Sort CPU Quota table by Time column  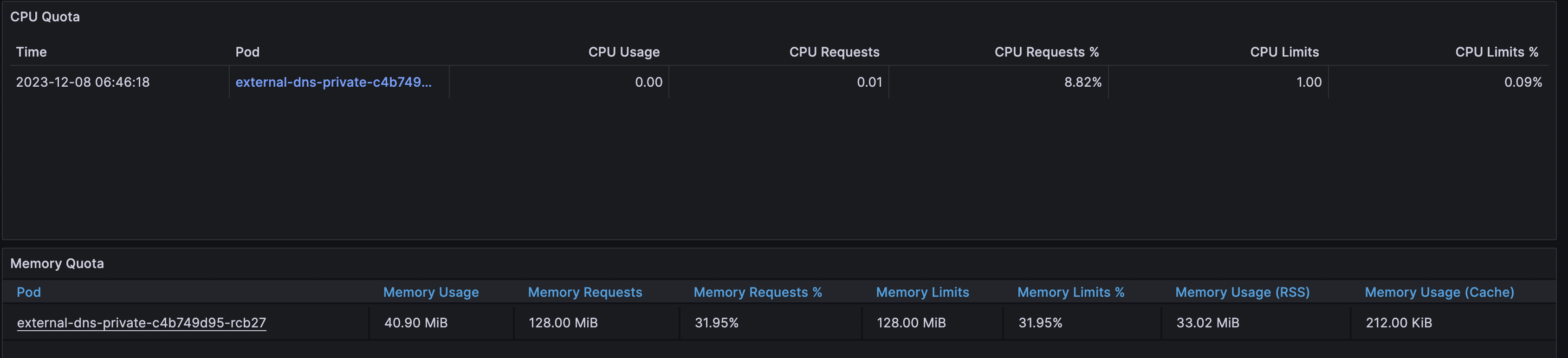(31, 52)
